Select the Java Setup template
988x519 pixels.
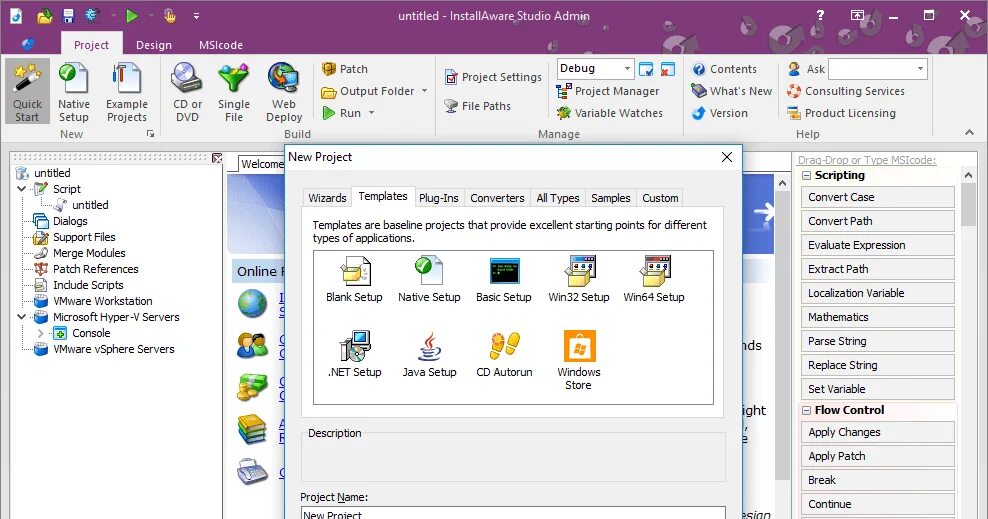429,355
